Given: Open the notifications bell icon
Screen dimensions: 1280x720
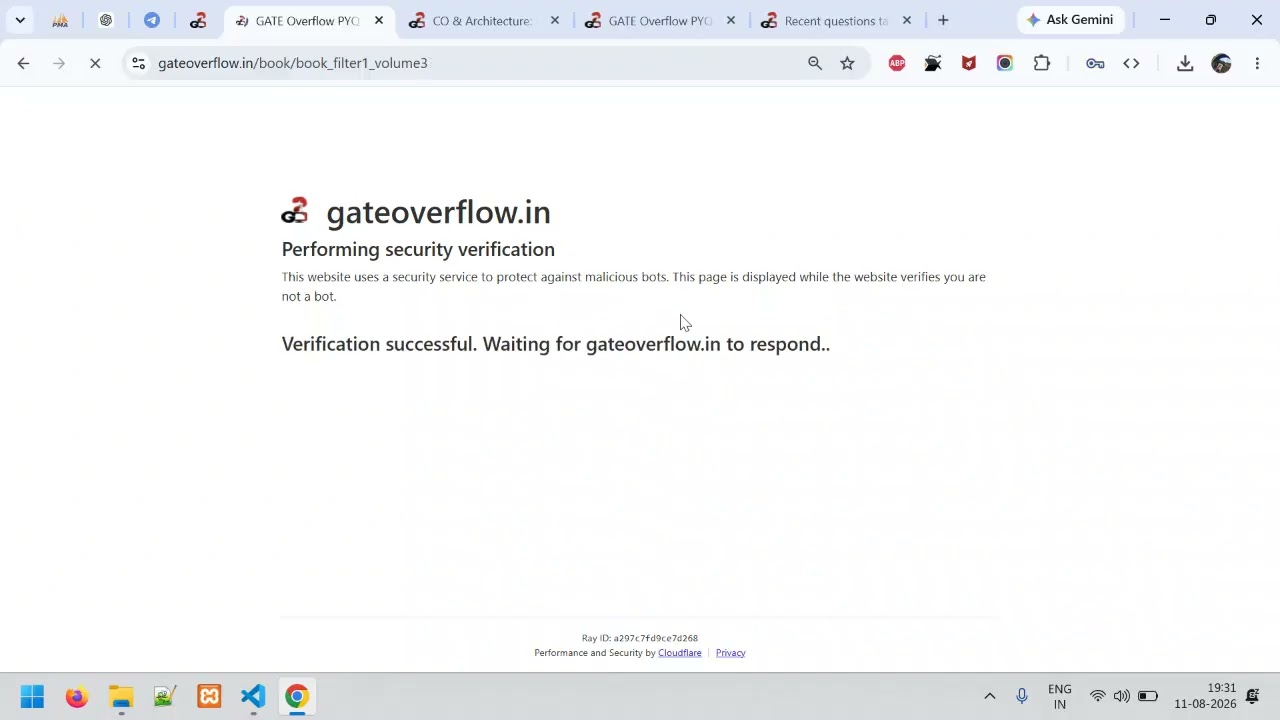Looking at the screenshot, I should tap(1253, 697).
